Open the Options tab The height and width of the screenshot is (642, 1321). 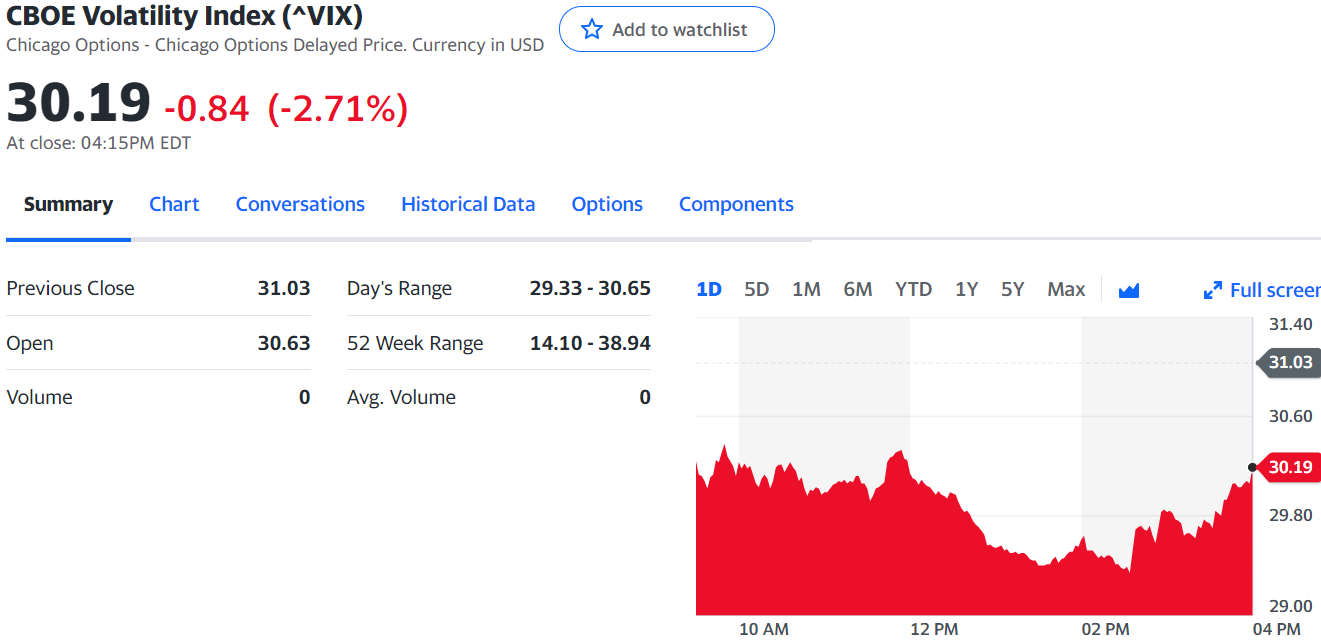607,204
